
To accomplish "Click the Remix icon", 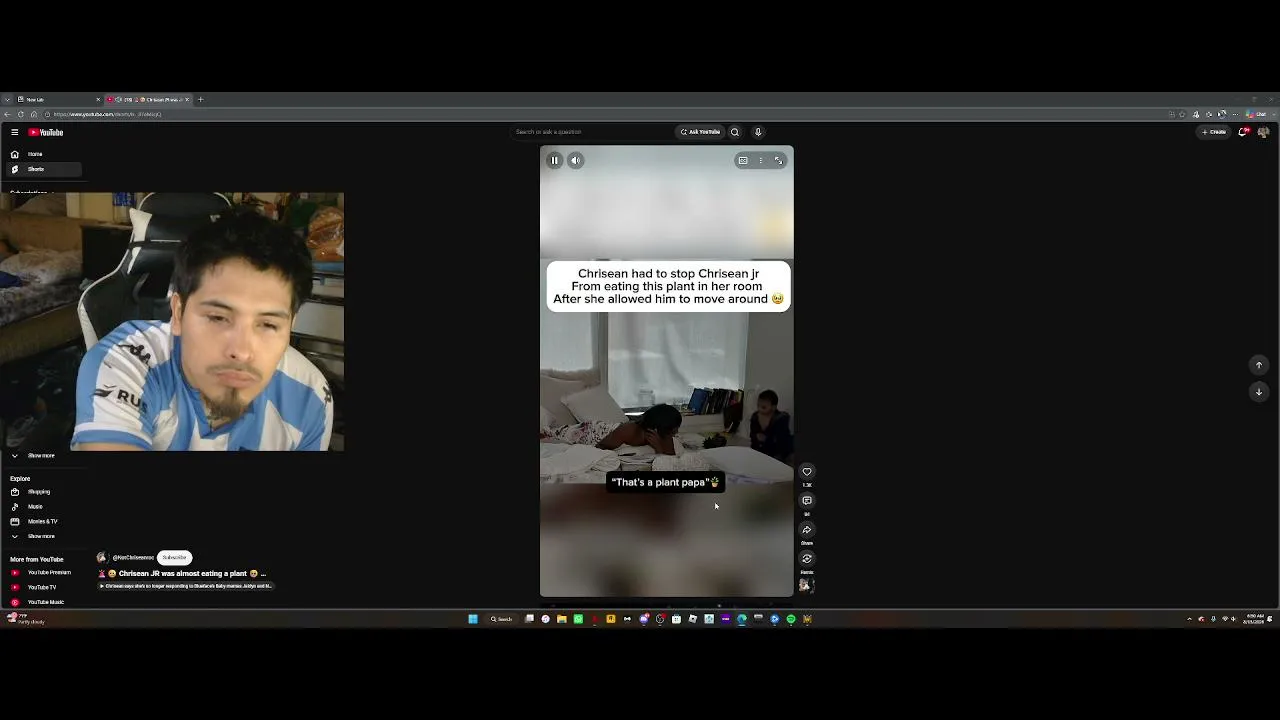I will [x=807, y=559].
